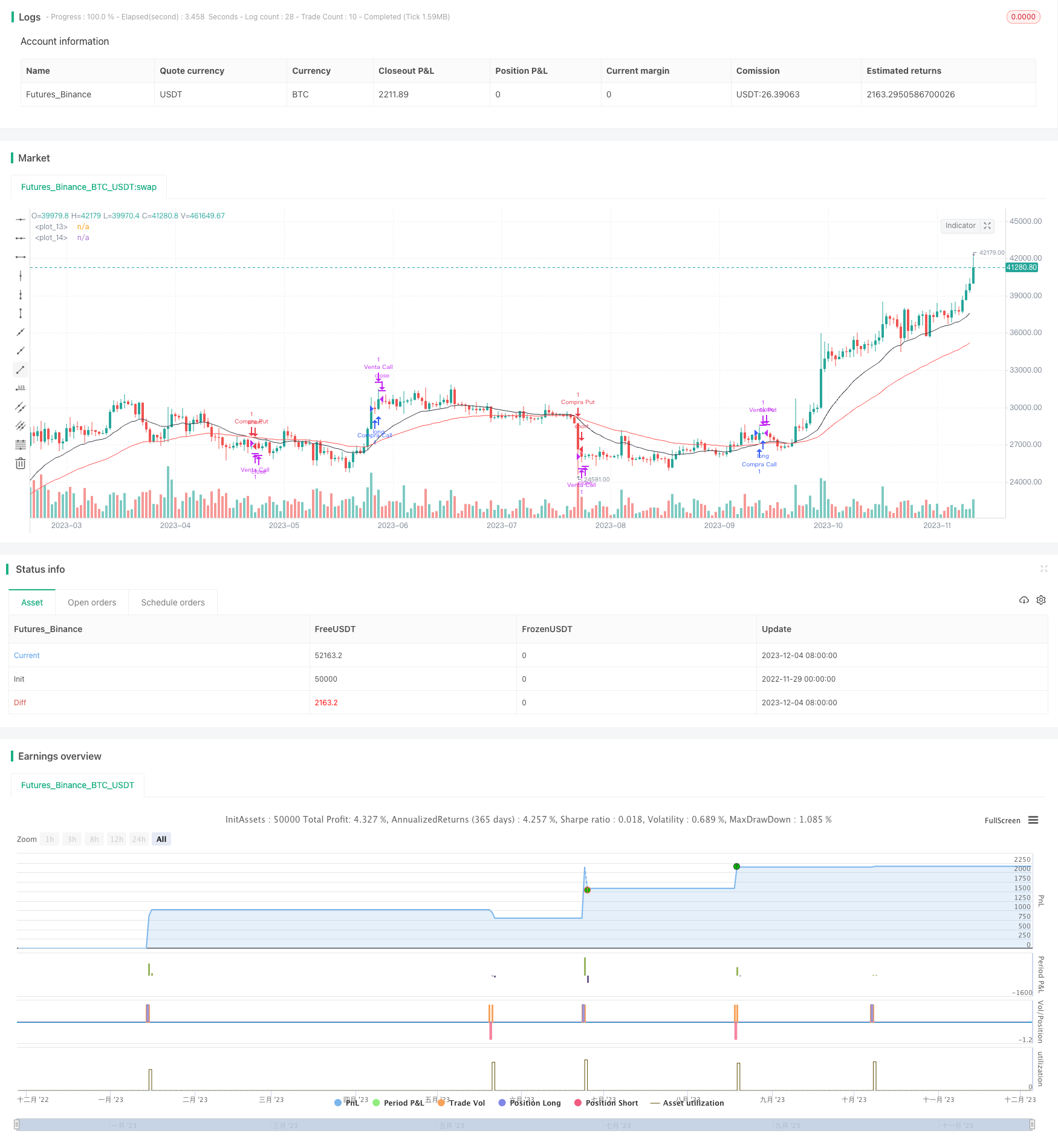Viewport: 1058px width, 1148px height.
Task: Click the Diff row label
Action: click(20, 703)
